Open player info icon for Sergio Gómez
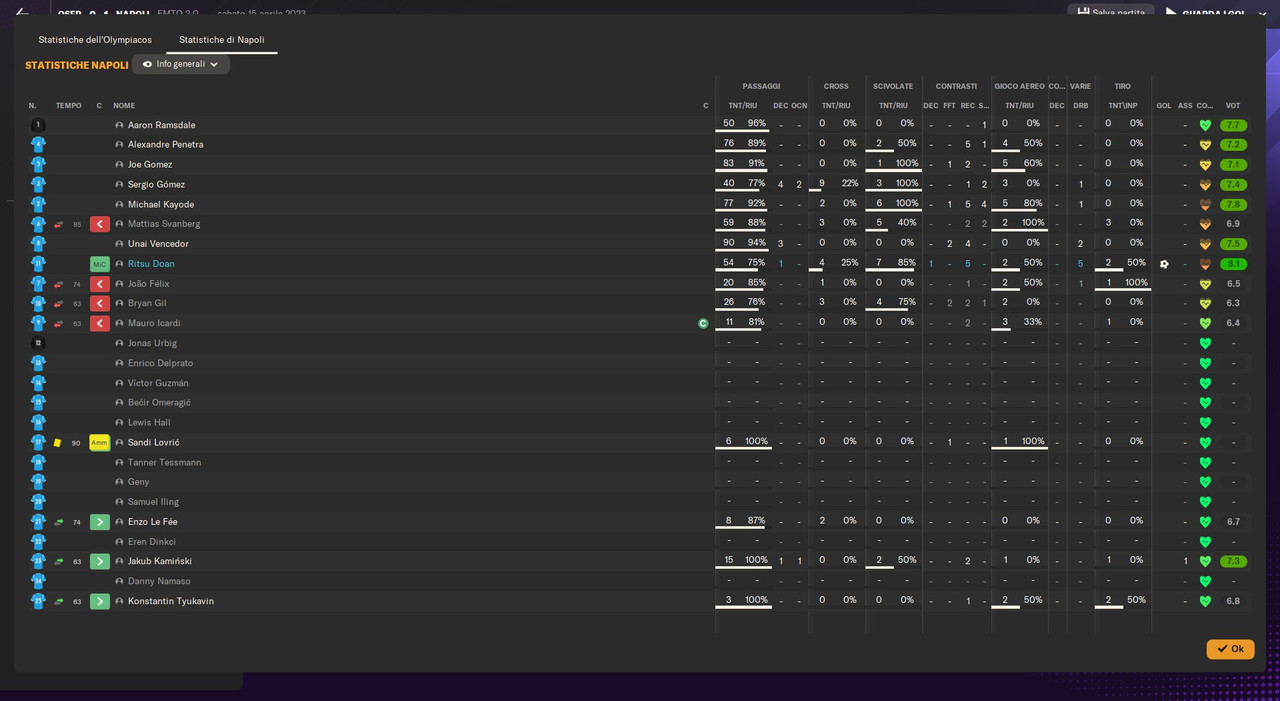 [x=119, y=185]
